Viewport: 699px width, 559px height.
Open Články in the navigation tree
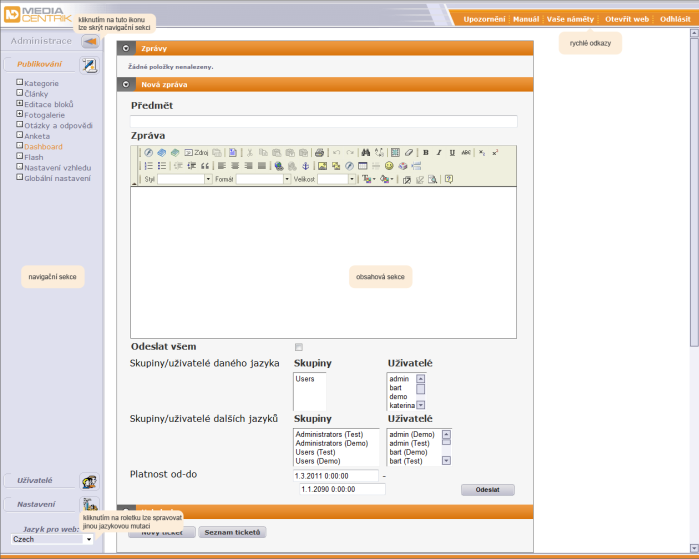pos(36,94)
